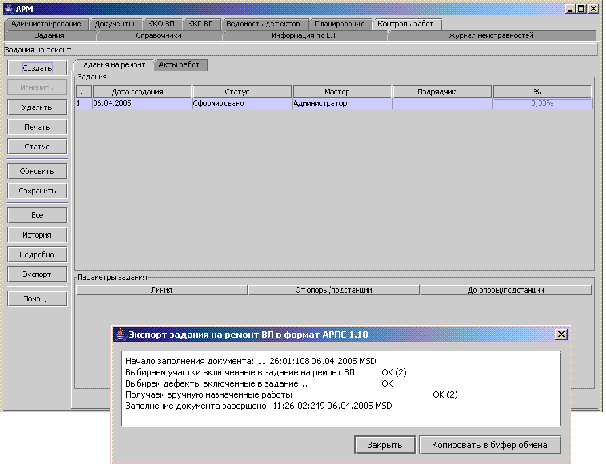
Task: Close the export dialog with X
Action: [561, 334]
